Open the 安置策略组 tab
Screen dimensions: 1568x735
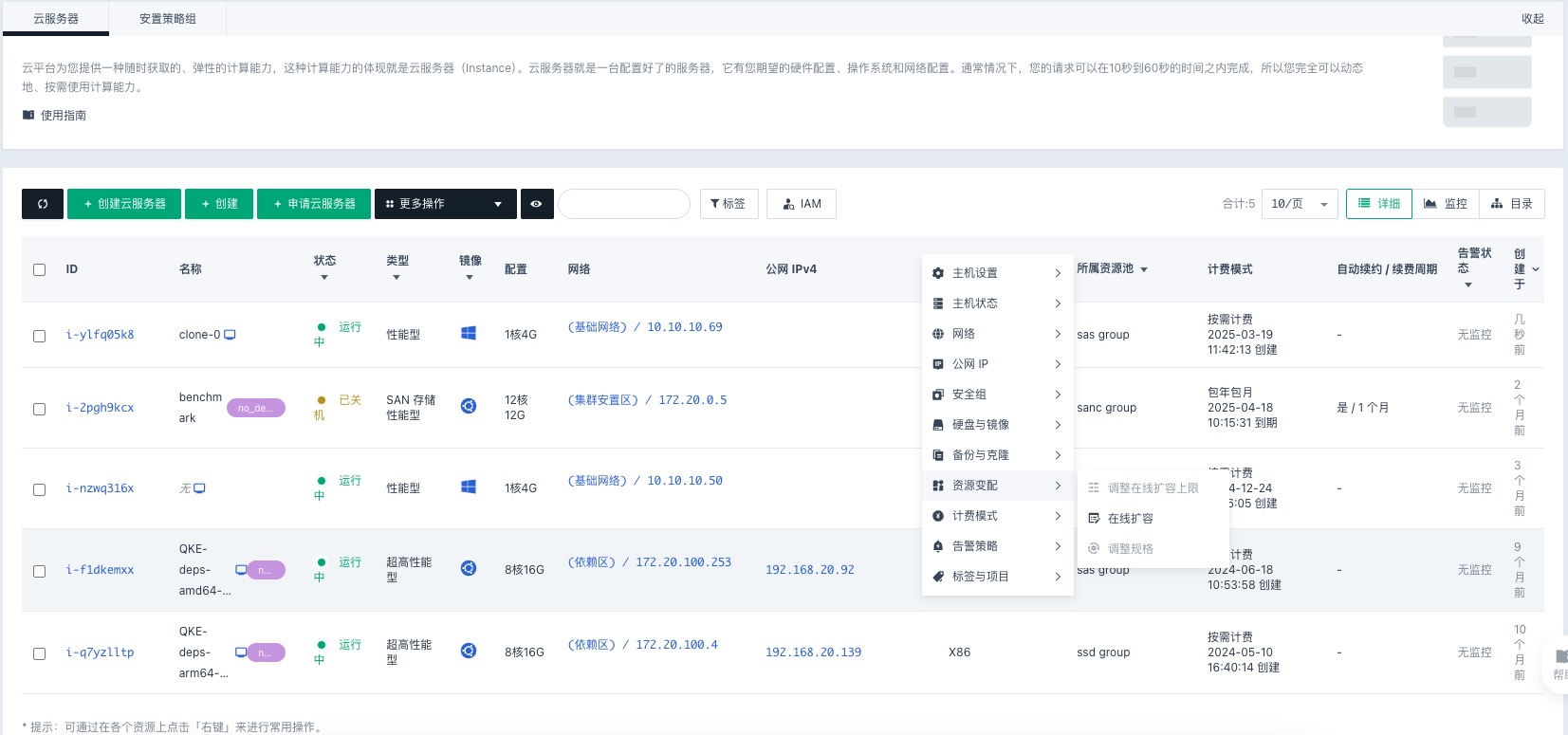[168, 18]
